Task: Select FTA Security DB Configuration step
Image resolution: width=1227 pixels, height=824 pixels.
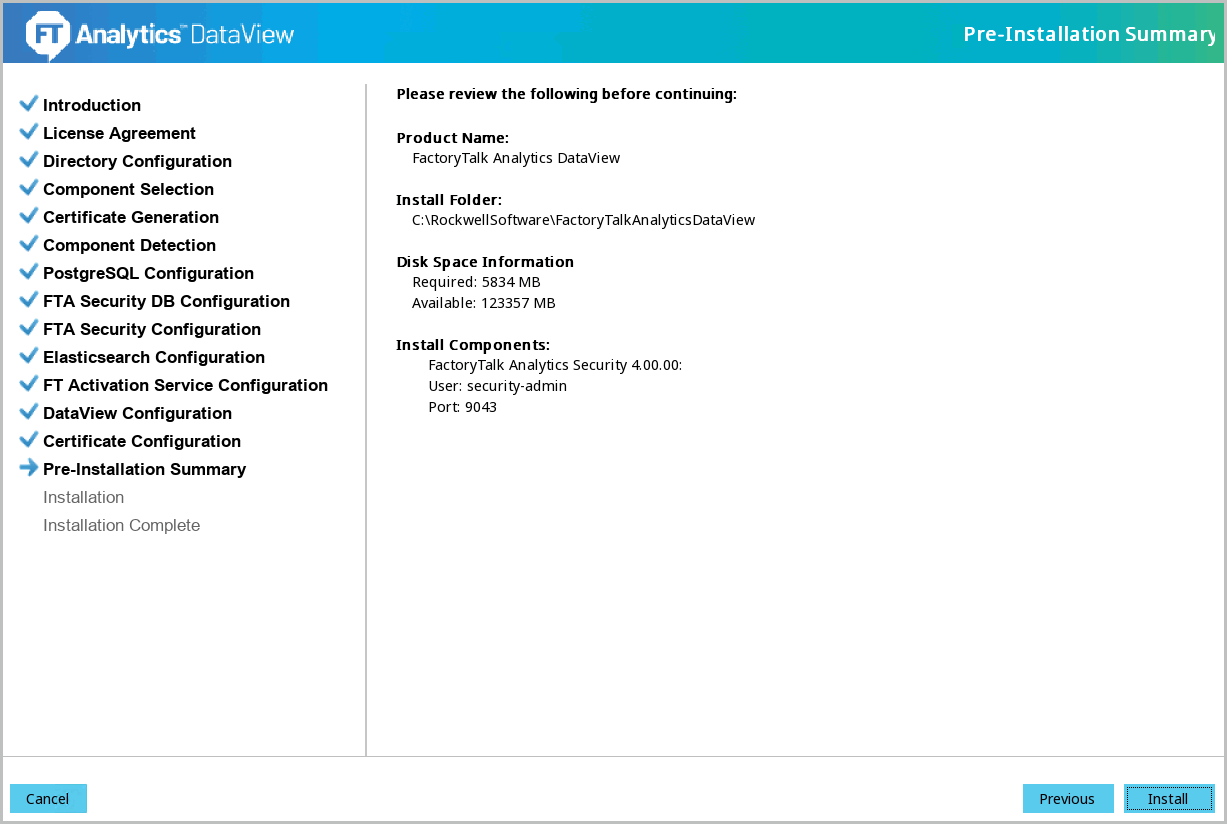Action: [x=166, y=301]
